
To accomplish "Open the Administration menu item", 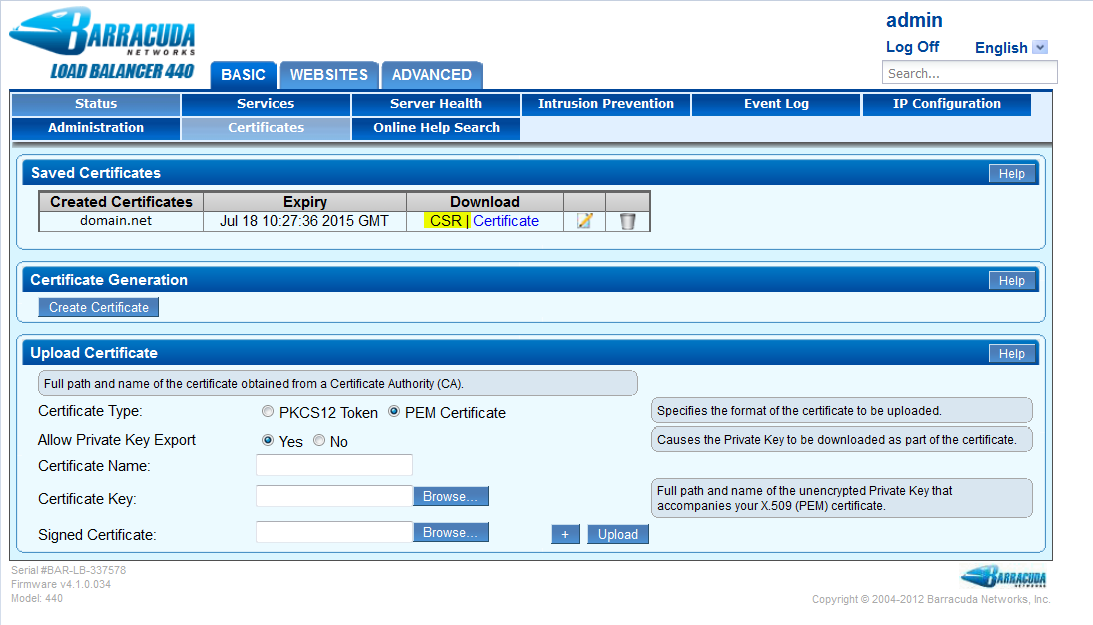I will point(96,128).
